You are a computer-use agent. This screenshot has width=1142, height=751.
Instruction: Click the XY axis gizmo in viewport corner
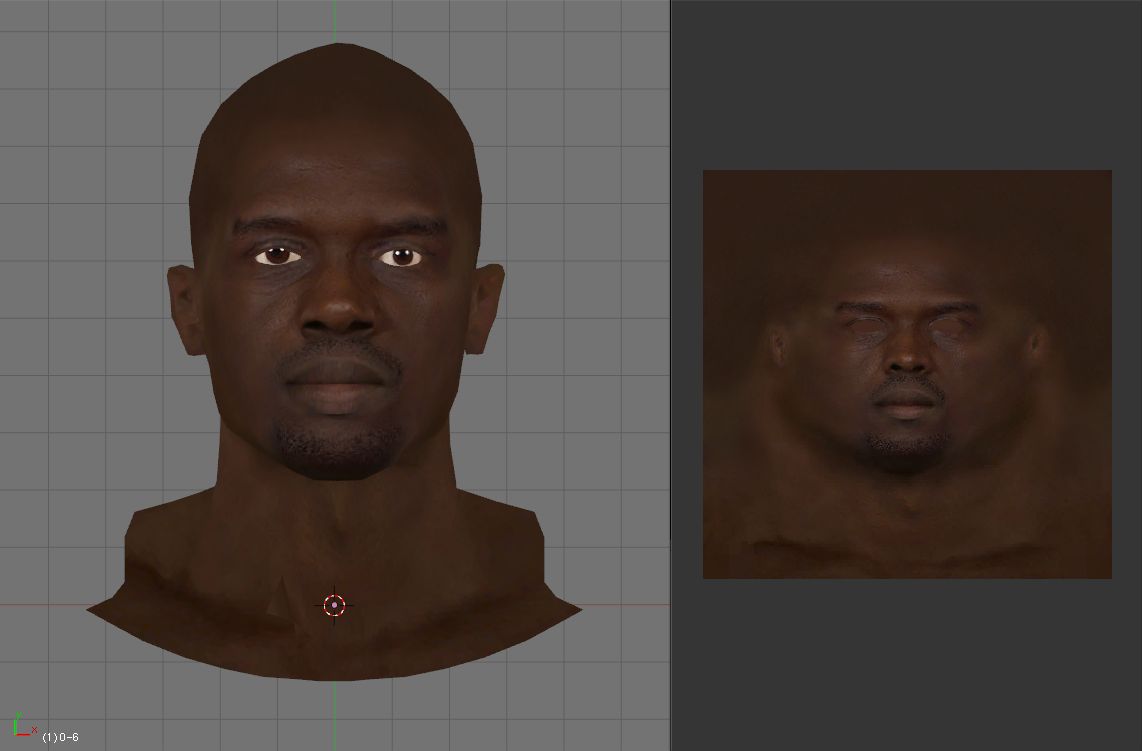coord(24,726)
